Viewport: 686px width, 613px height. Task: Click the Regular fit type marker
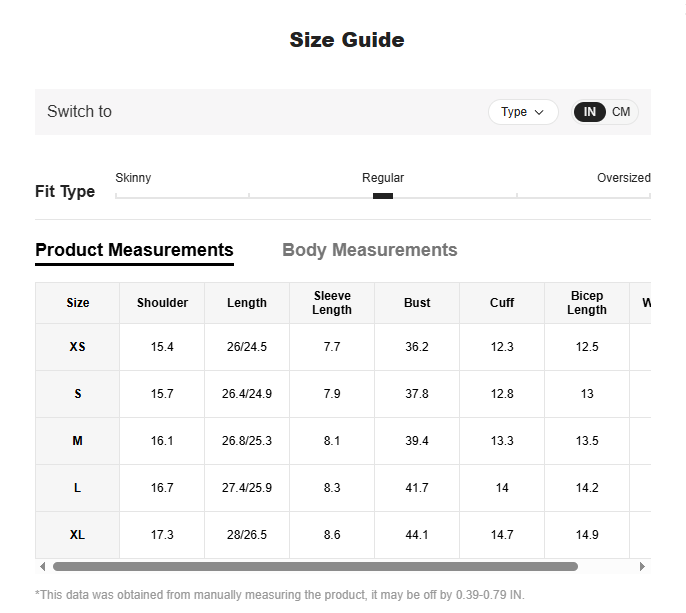[x=383, y=196]
